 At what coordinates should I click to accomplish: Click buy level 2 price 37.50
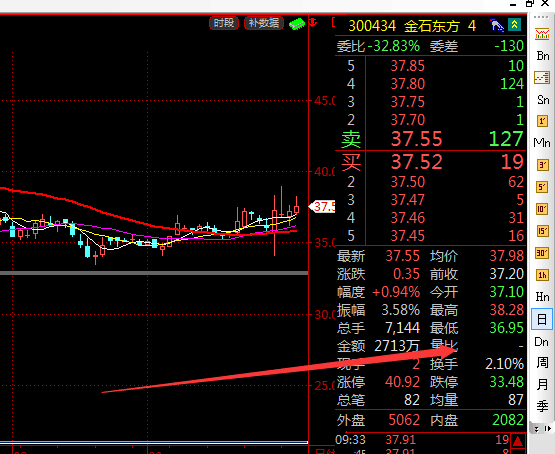(407, 182)
